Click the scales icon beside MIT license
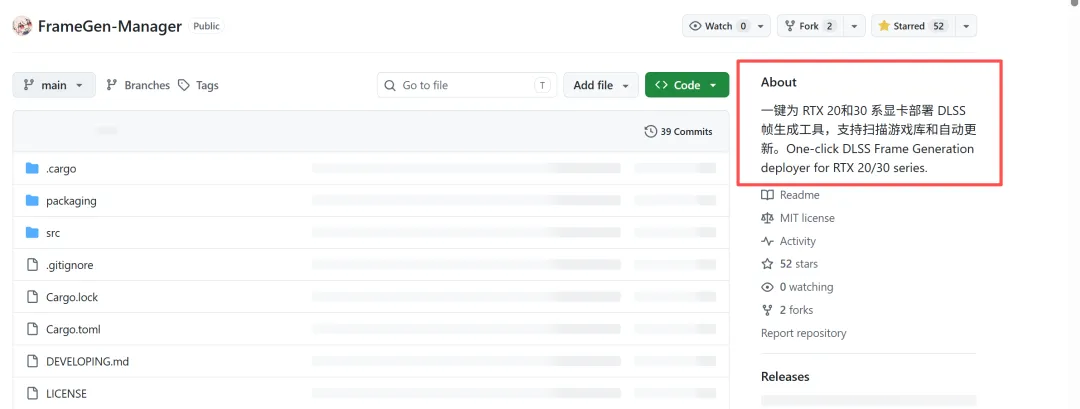Screen dimensions: 1080x409 click(767, 218)
